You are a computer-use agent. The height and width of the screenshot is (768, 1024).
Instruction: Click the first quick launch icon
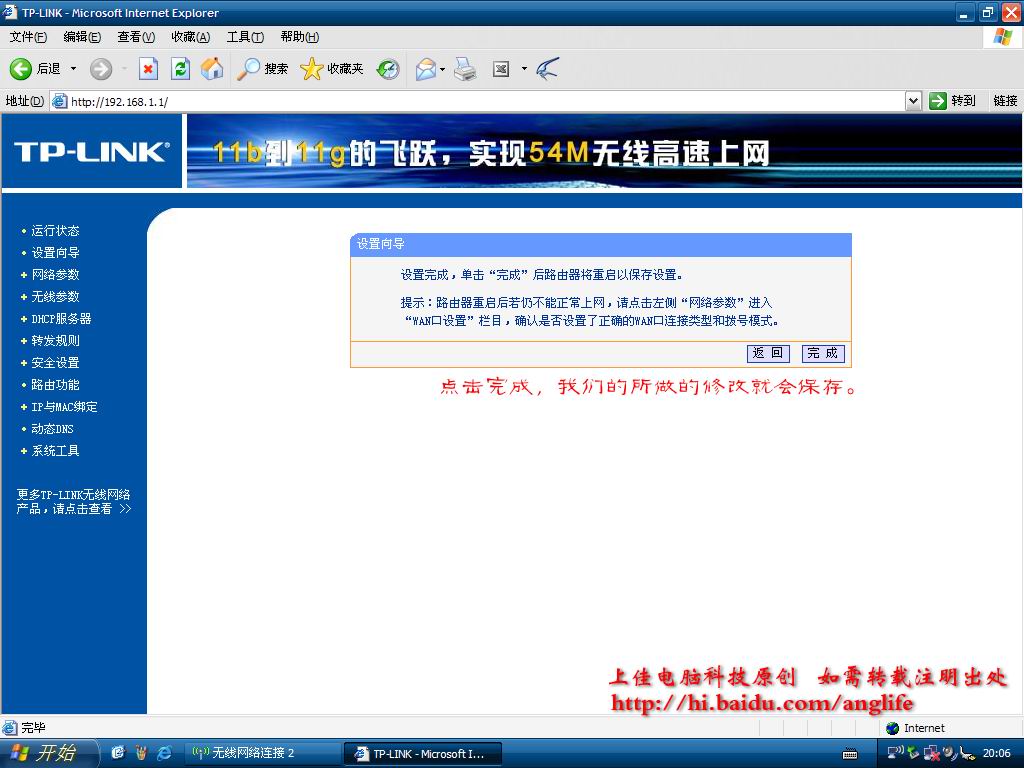click(x=118, y=753)
